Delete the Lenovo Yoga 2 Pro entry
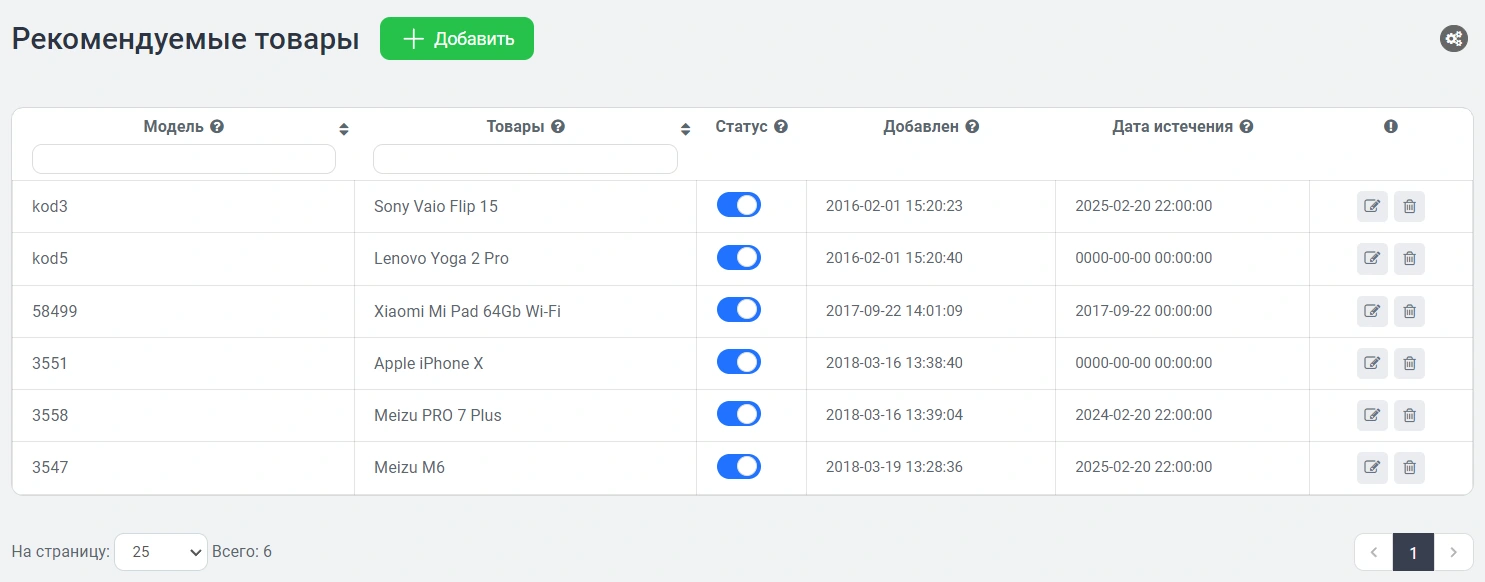Viewport: 1485px width, 582px height. [1409, 259]
